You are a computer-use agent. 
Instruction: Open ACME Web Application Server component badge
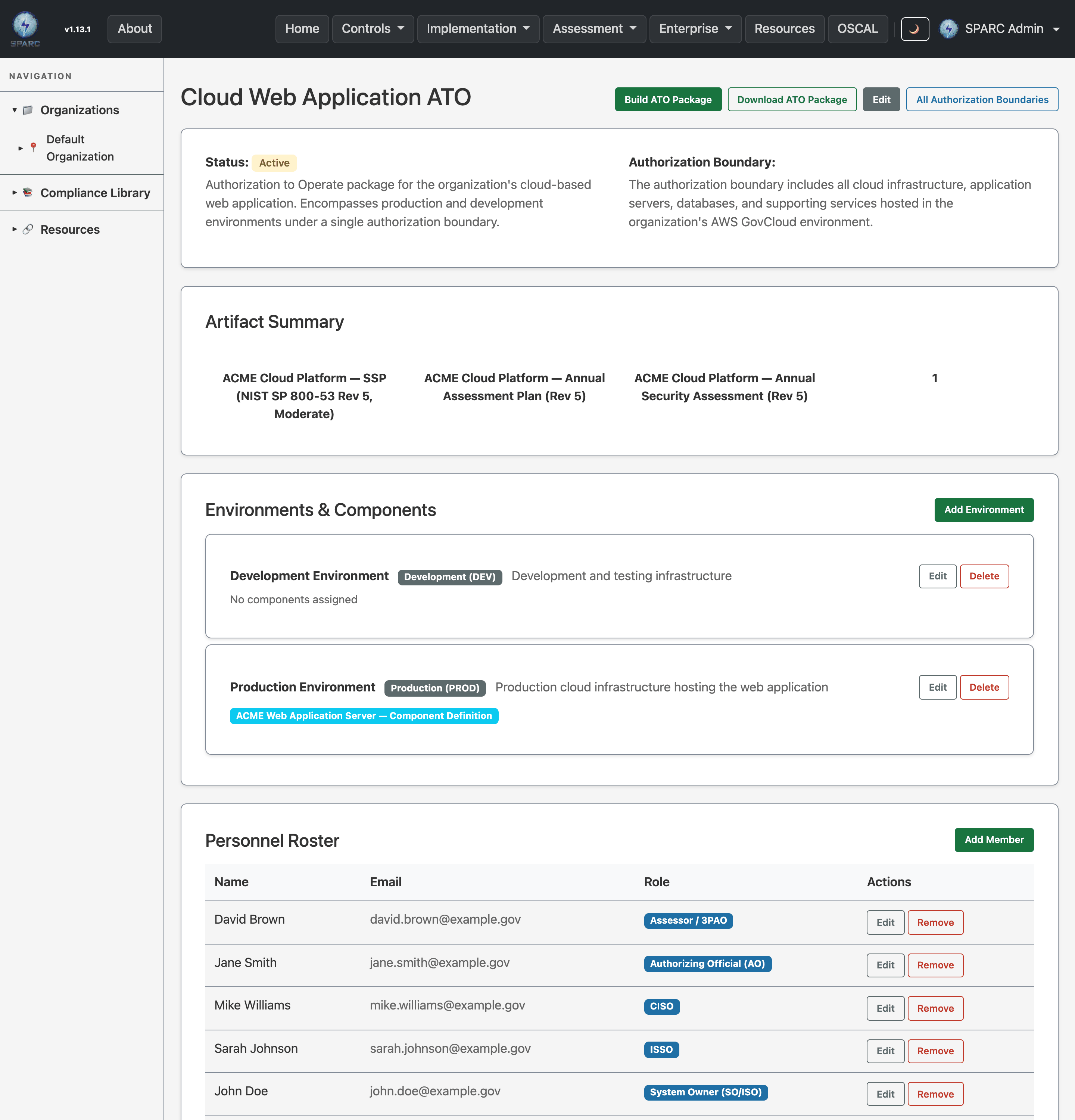[364, 716]
